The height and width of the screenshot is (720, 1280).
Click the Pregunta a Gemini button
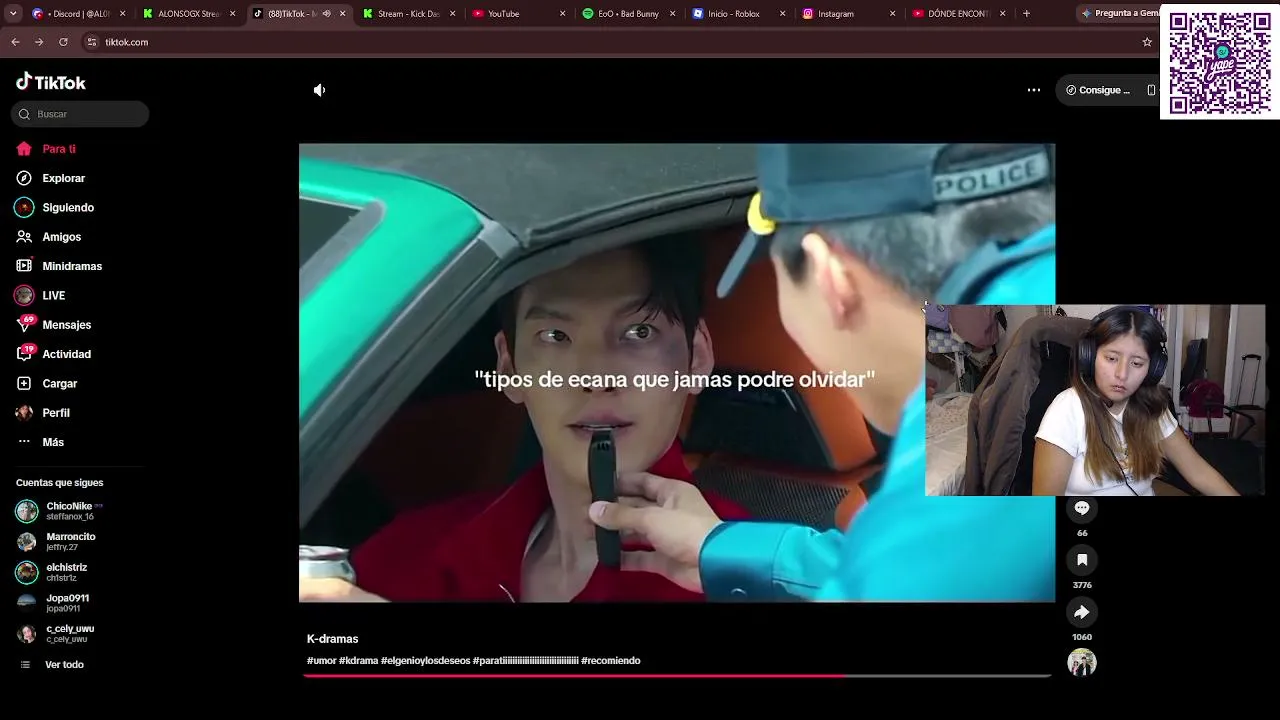[x=1120, y=14]
